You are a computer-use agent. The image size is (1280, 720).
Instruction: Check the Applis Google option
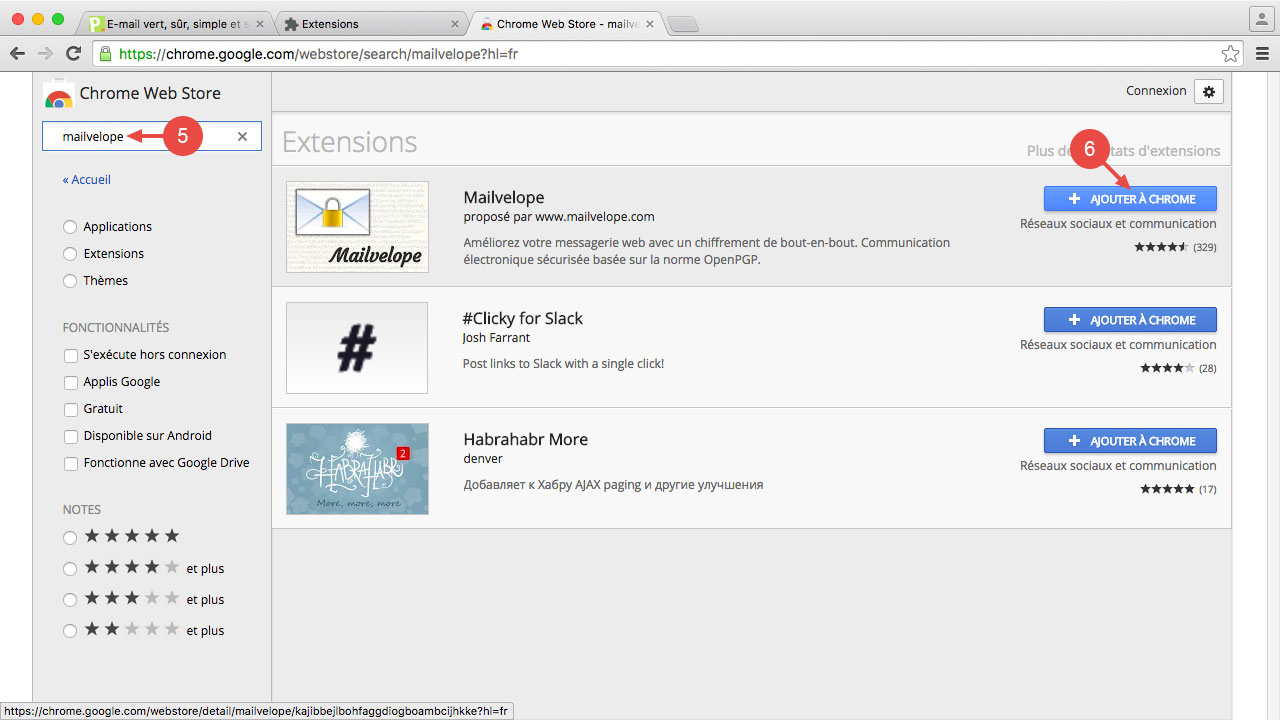[x=71, y=382]
